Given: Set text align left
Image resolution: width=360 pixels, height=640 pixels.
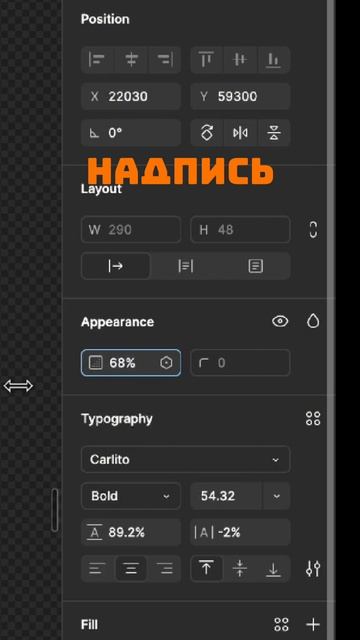Looking at the screenshot, I should pos(97,569).
